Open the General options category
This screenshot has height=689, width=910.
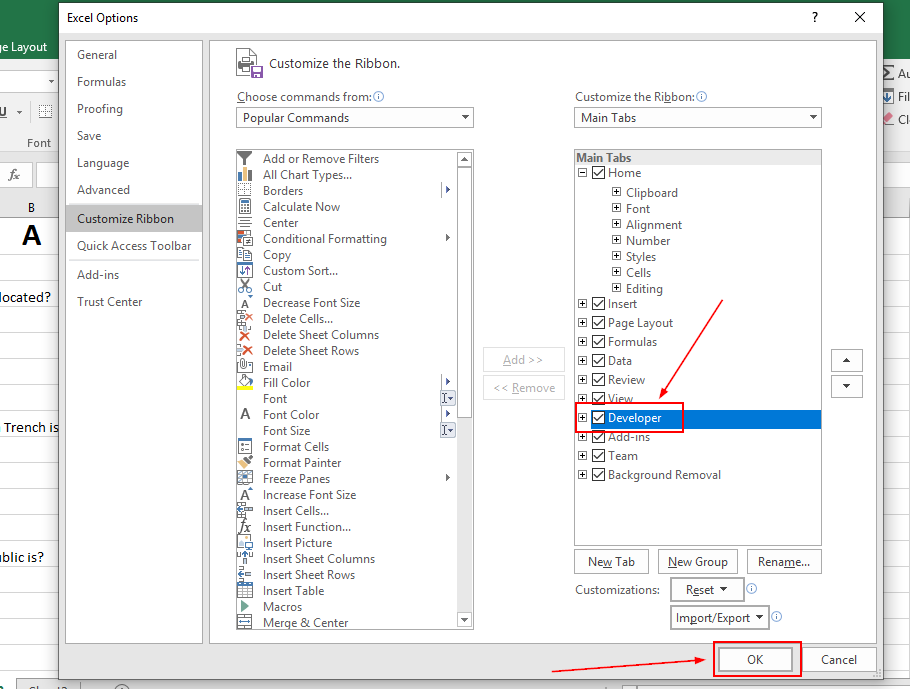tap(133, 55)
